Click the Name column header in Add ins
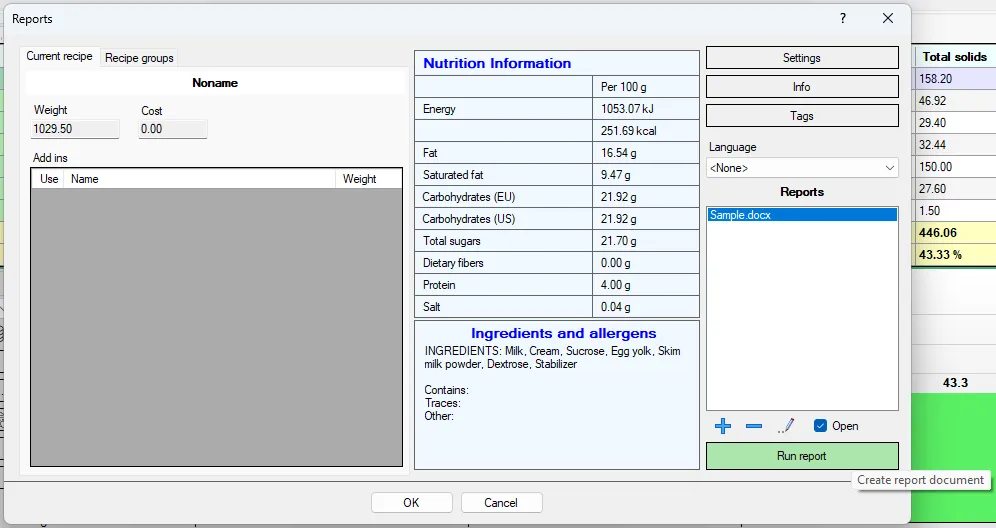Viewport: 996px width, 528px height. [199, 179]
